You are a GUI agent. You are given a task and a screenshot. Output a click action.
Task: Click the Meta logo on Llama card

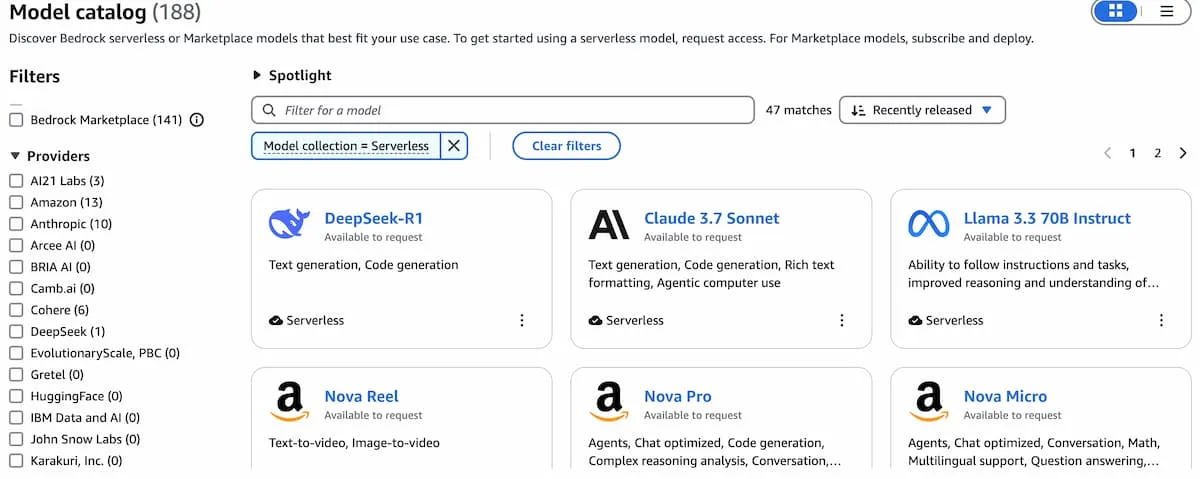(929, 224)
